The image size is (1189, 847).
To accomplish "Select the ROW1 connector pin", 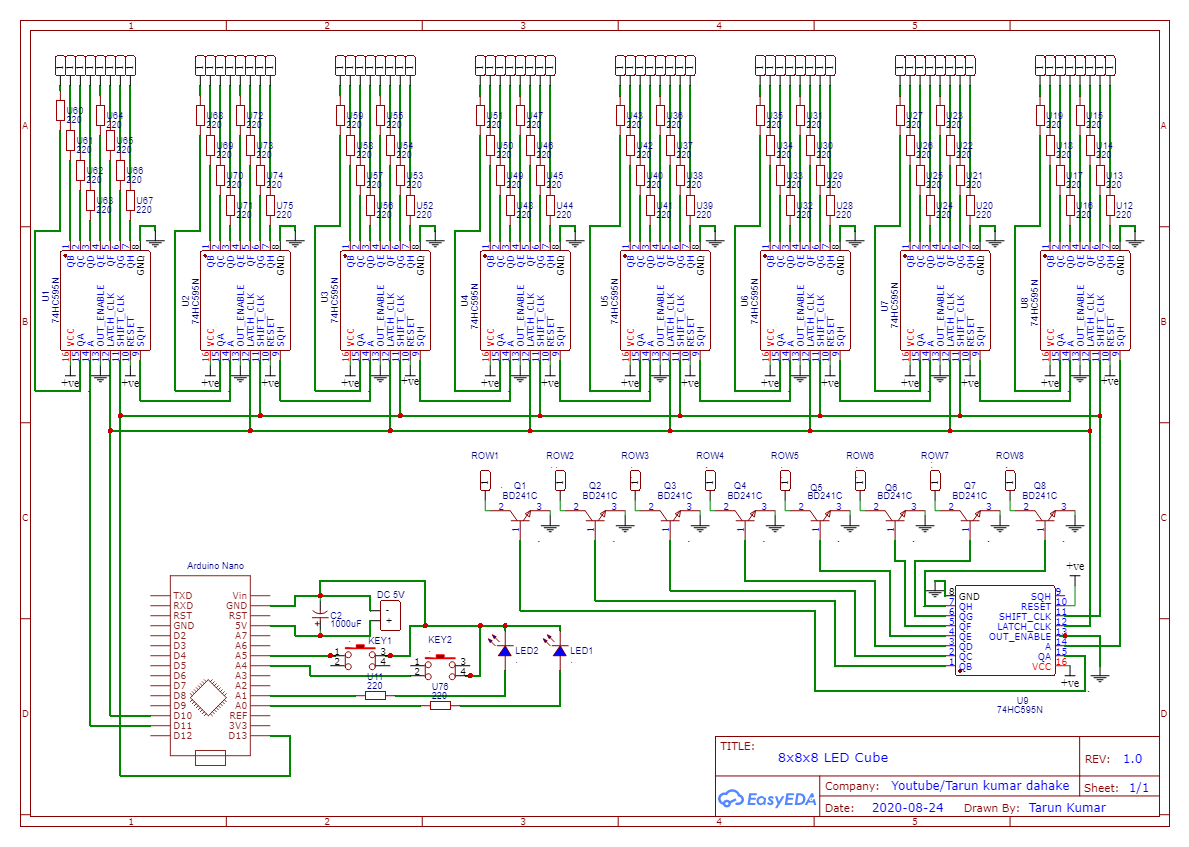I will [x=485, y=479].
